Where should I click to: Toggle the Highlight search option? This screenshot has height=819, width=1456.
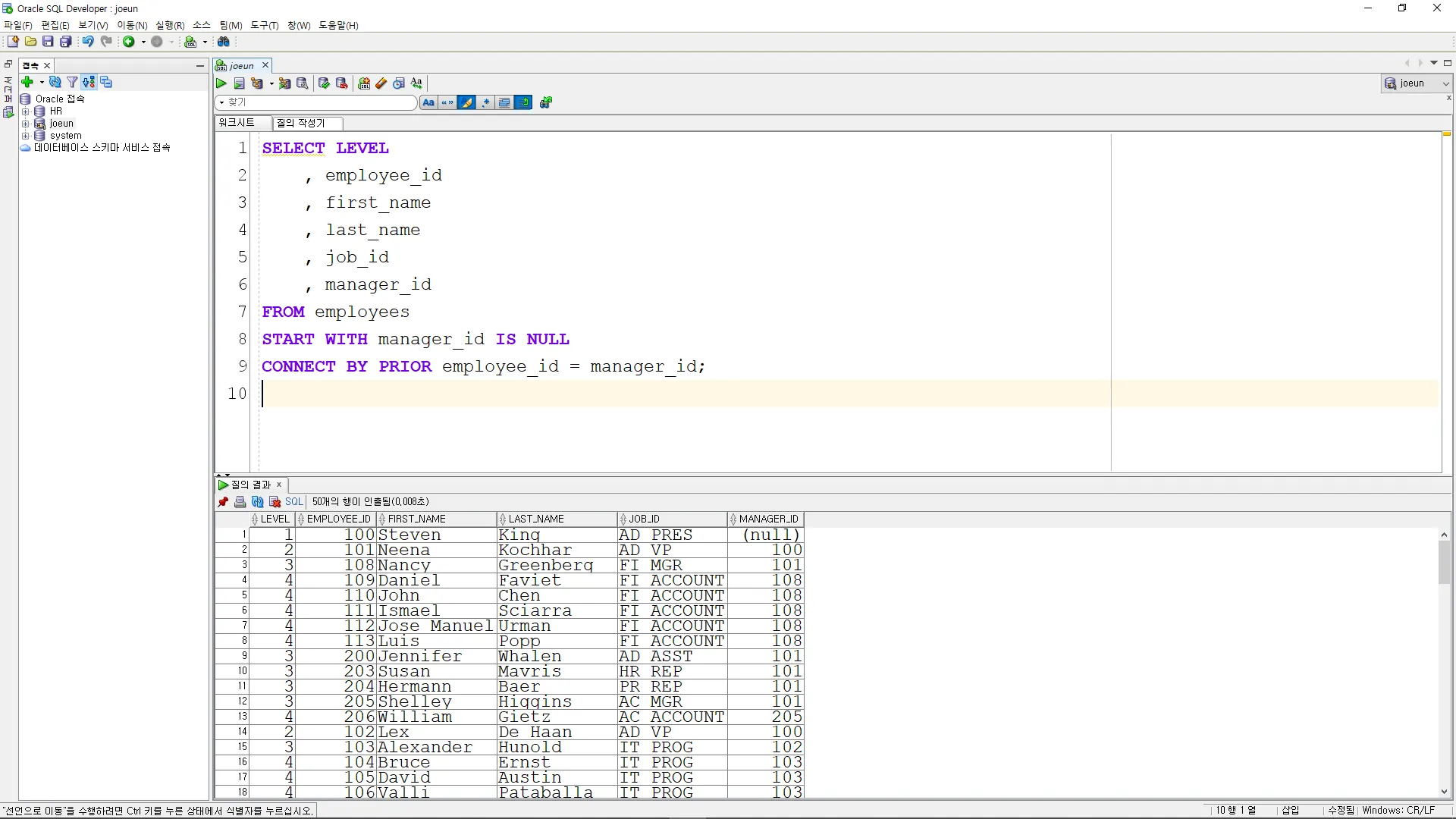(x=466, y=102)
